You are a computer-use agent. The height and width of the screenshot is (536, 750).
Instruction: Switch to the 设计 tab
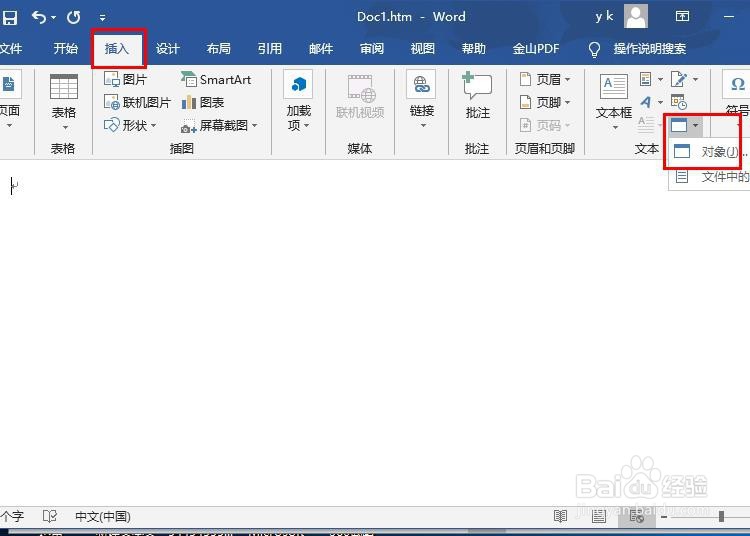(x=167, y=48)
